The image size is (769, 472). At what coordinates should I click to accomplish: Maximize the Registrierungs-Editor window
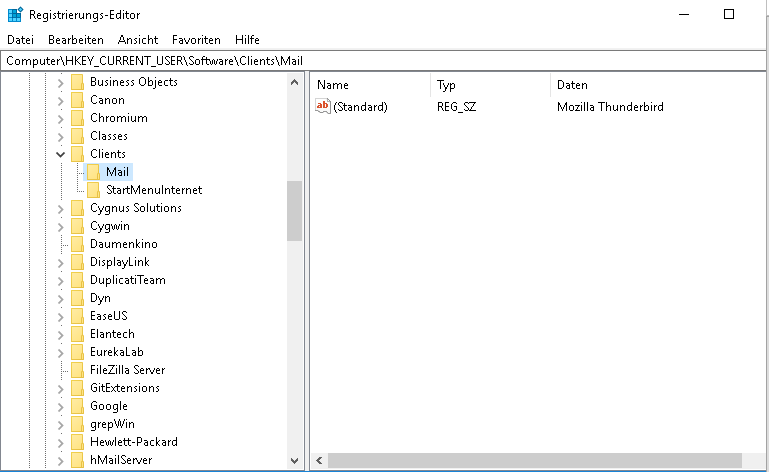tap(729, 14)
